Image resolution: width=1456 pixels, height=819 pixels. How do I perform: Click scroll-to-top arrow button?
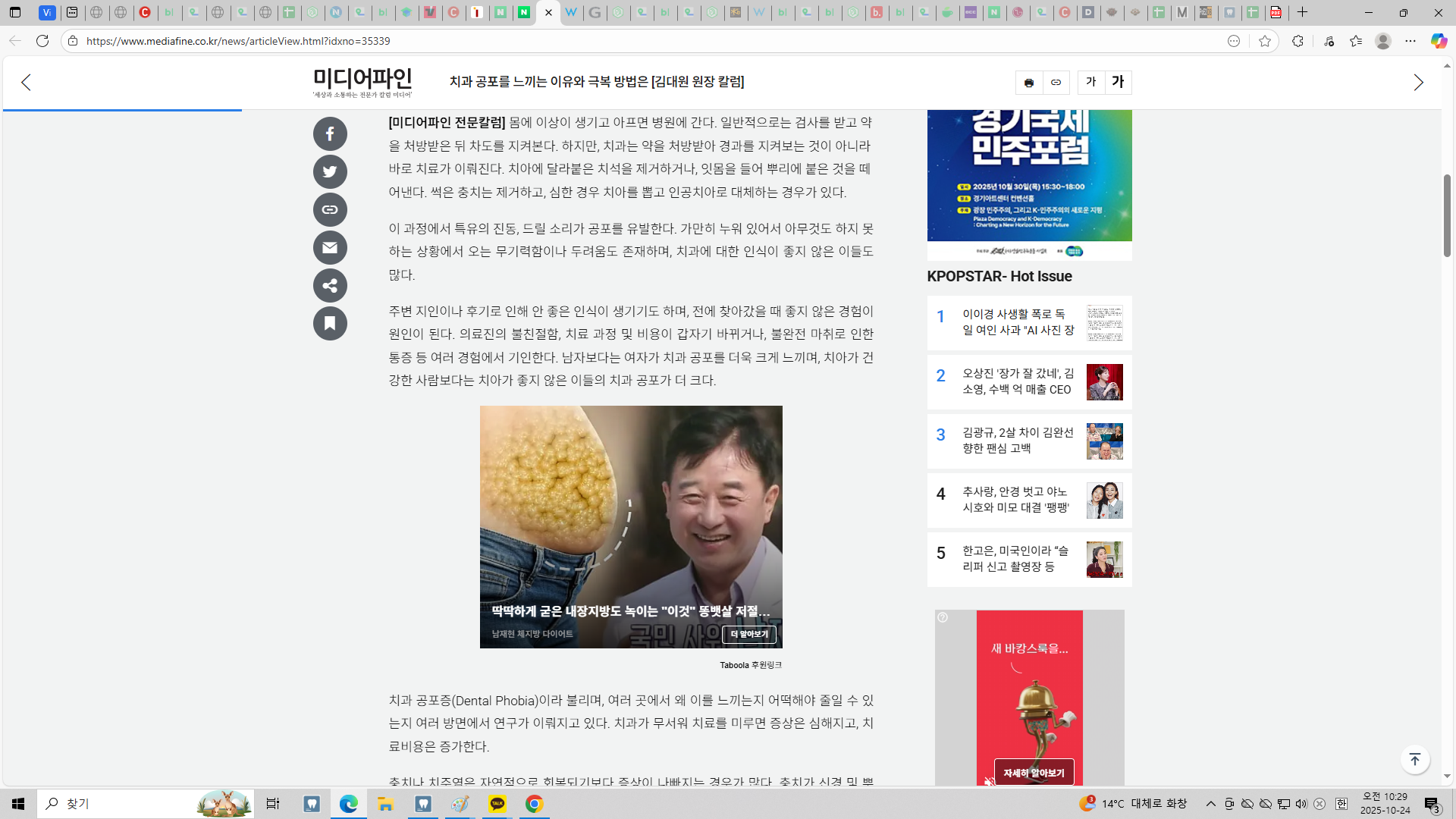pyautogui.click(x=1414, y=760)
